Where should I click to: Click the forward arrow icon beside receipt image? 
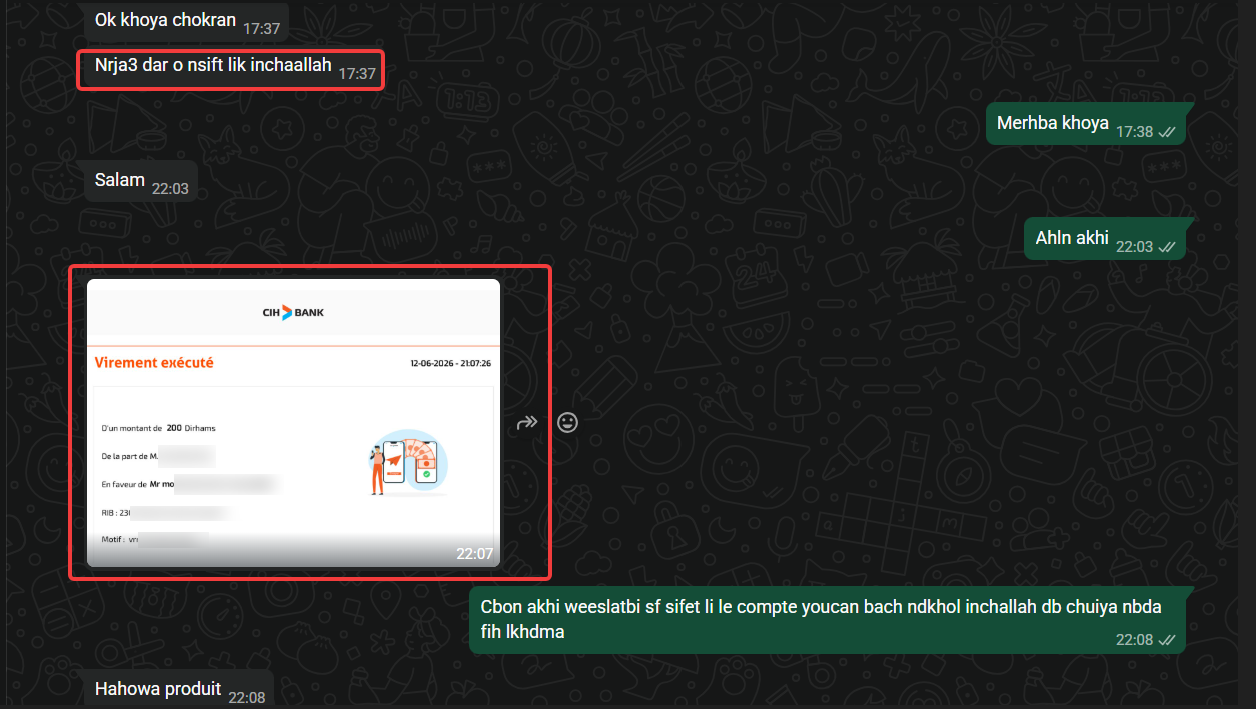527,423
